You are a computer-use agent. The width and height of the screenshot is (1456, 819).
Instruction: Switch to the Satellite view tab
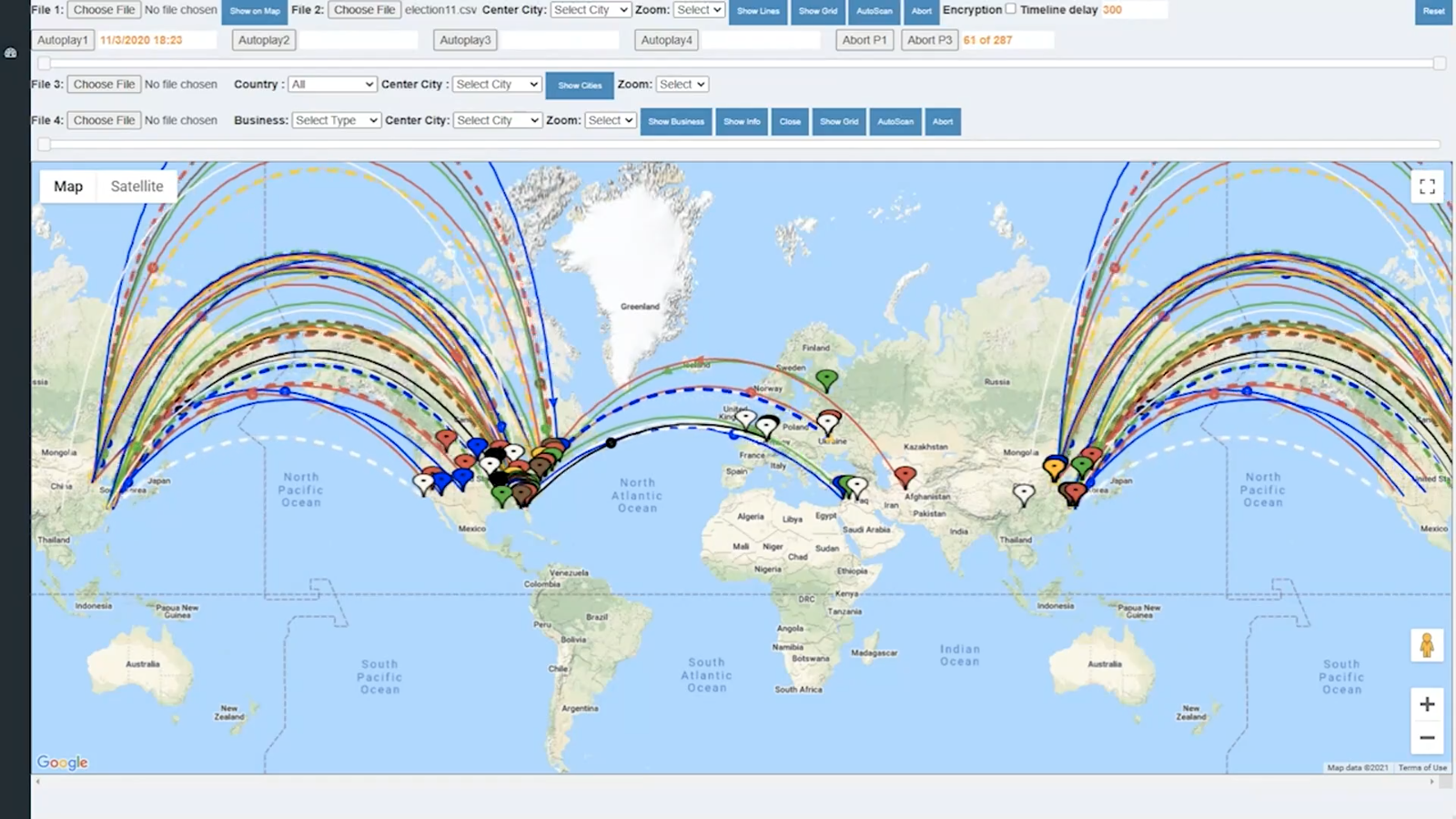coord(137,187)
